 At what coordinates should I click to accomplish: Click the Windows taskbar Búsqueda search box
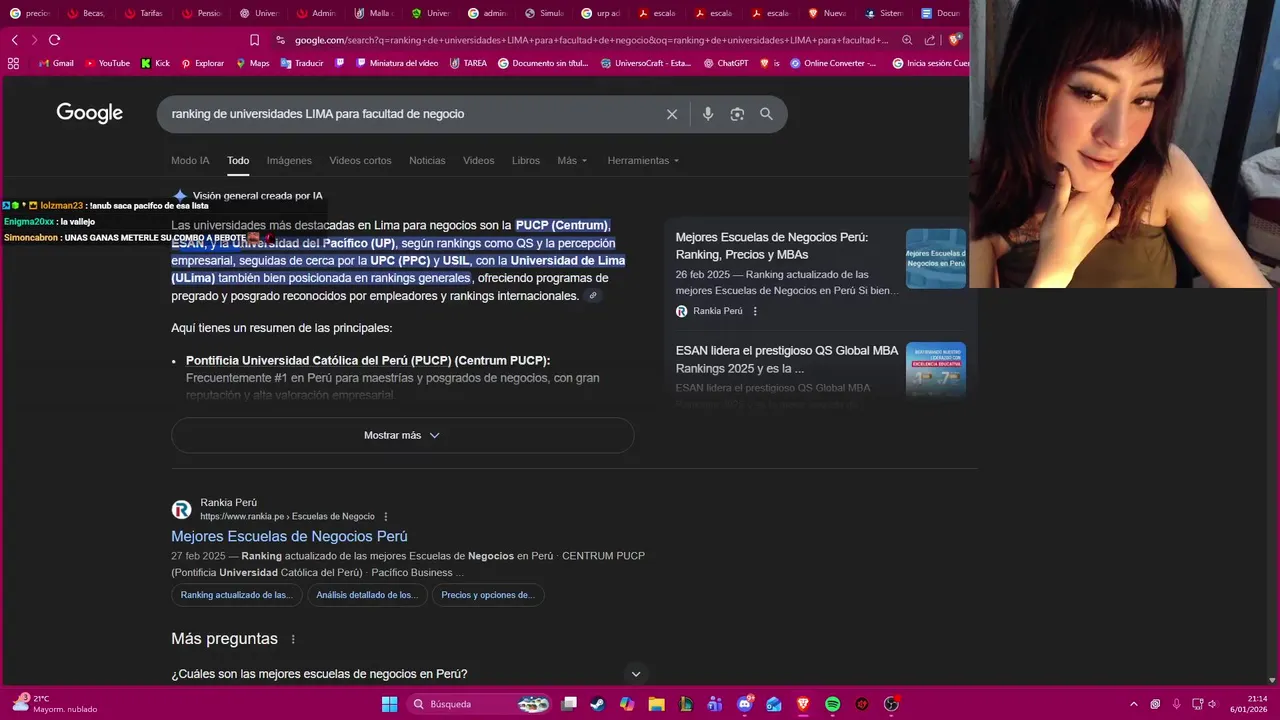click(478, 704)
